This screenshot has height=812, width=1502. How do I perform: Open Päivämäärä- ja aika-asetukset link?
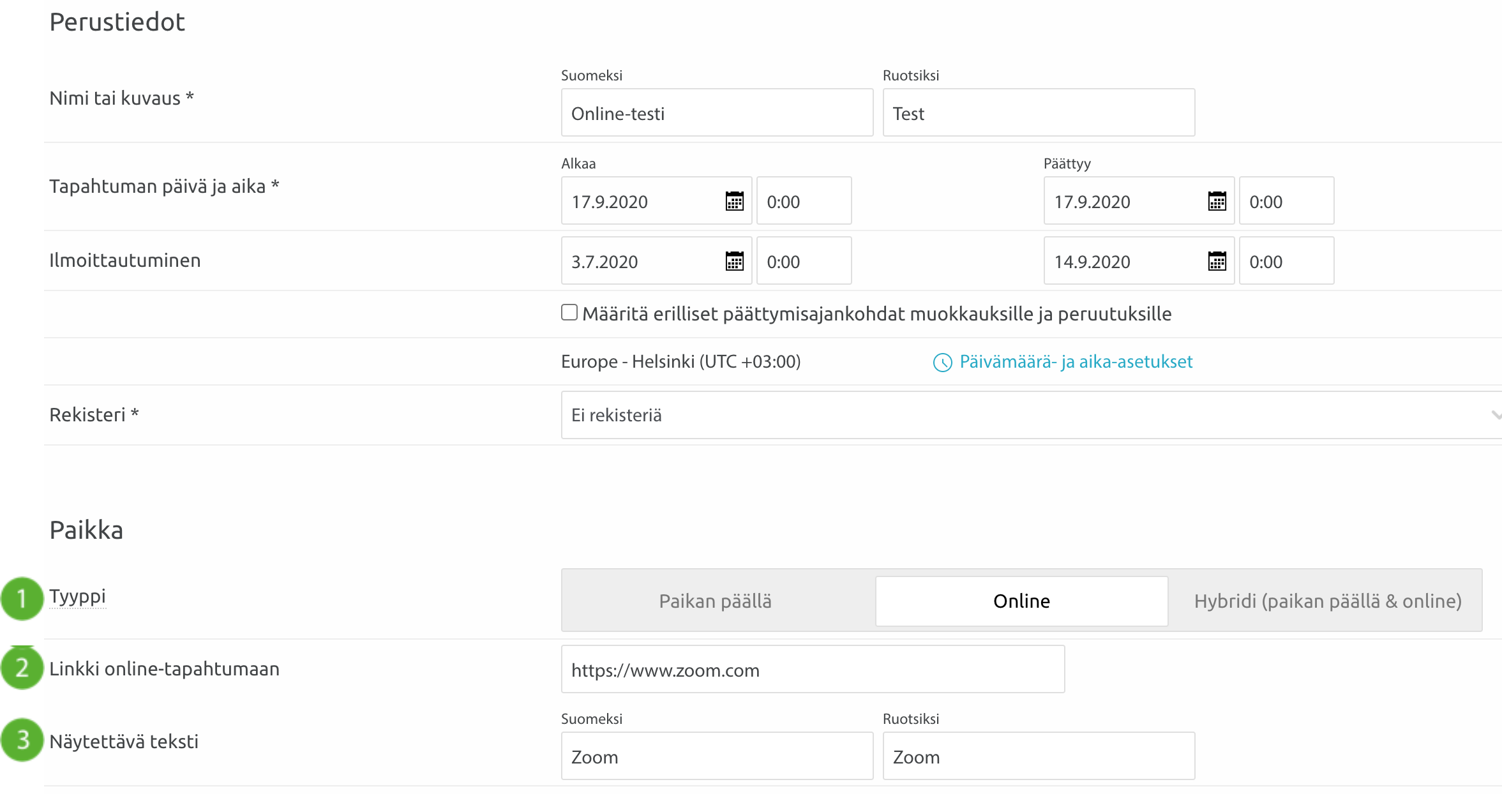click(1076, 362)
